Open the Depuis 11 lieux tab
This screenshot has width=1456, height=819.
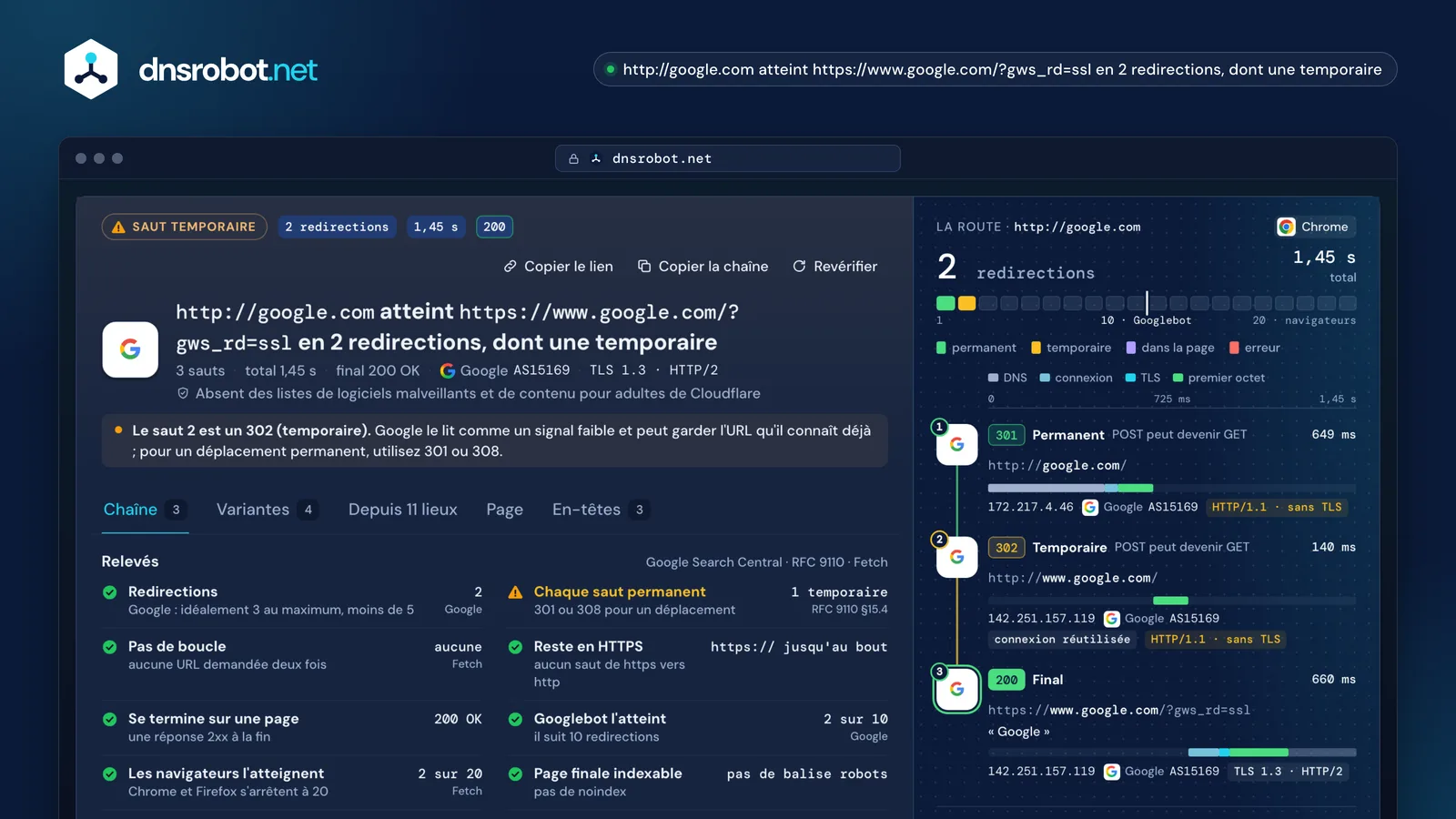(x=402, y=510)
